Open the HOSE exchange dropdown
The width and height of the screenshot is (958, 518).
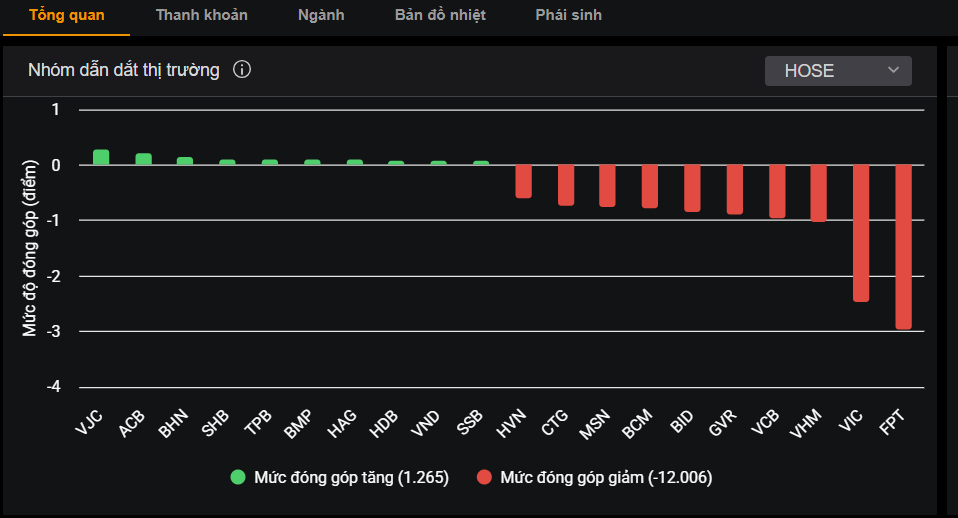(837, 71)
